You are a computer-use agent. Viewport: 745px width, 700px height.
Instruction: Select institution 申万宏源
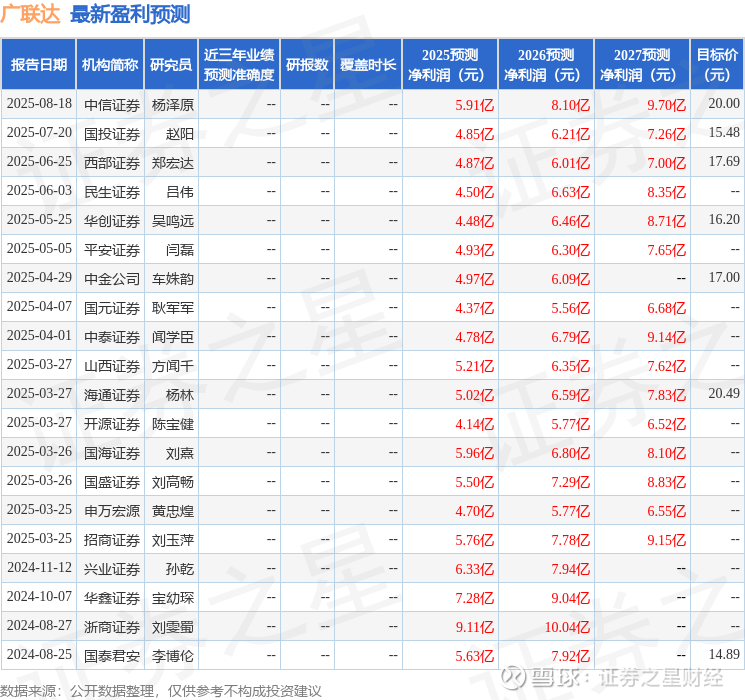112,511
